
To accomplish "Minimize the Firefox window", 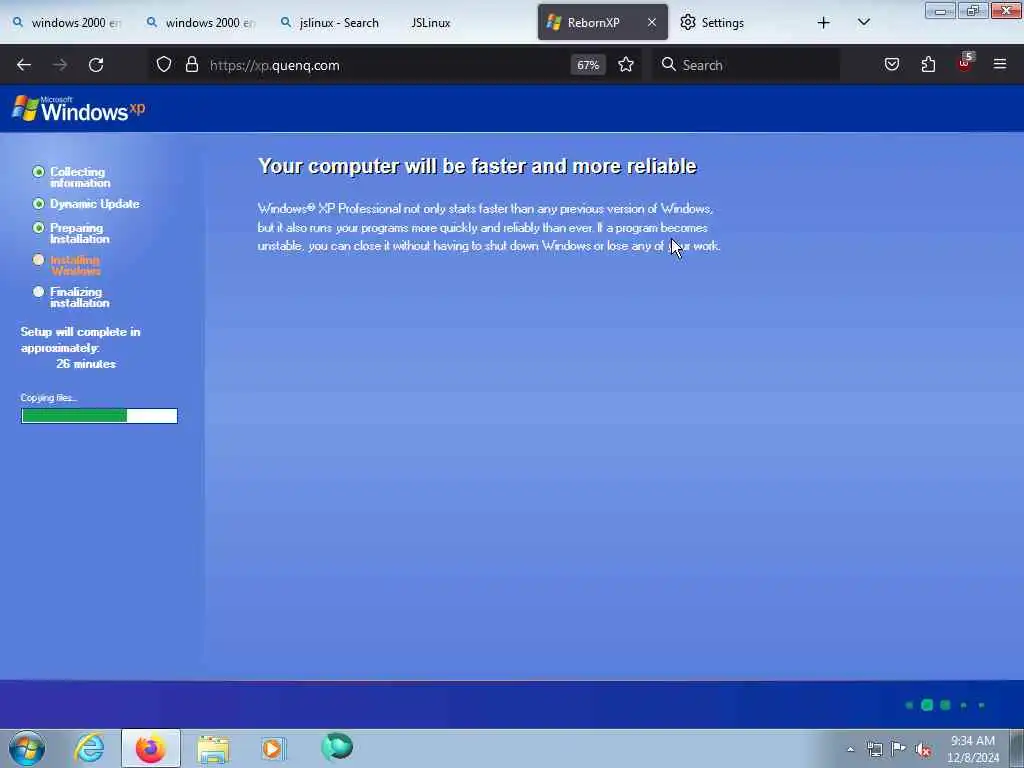I will [x=940, y=10].
